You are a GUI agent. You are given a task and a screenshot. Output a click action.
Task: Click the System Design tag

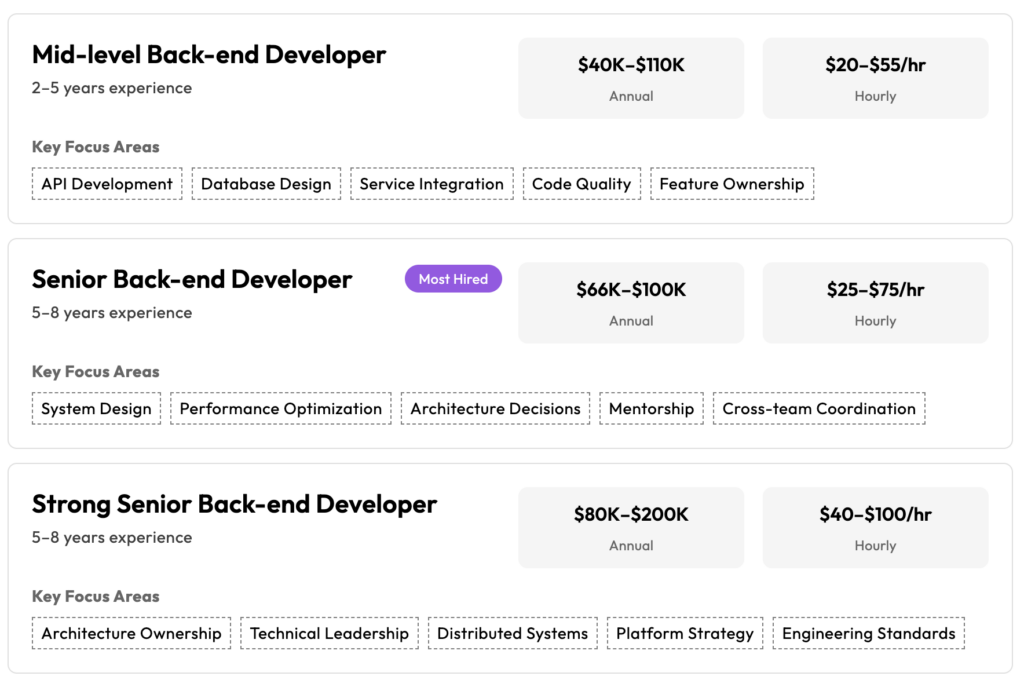97,409
